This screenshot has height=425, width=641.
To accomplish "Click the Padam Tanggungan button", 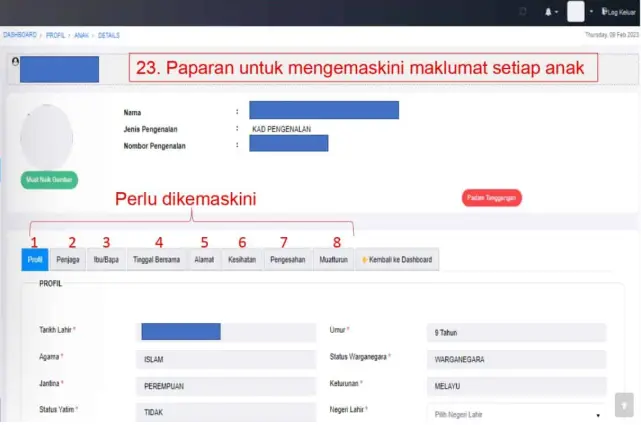I will 491,198.
